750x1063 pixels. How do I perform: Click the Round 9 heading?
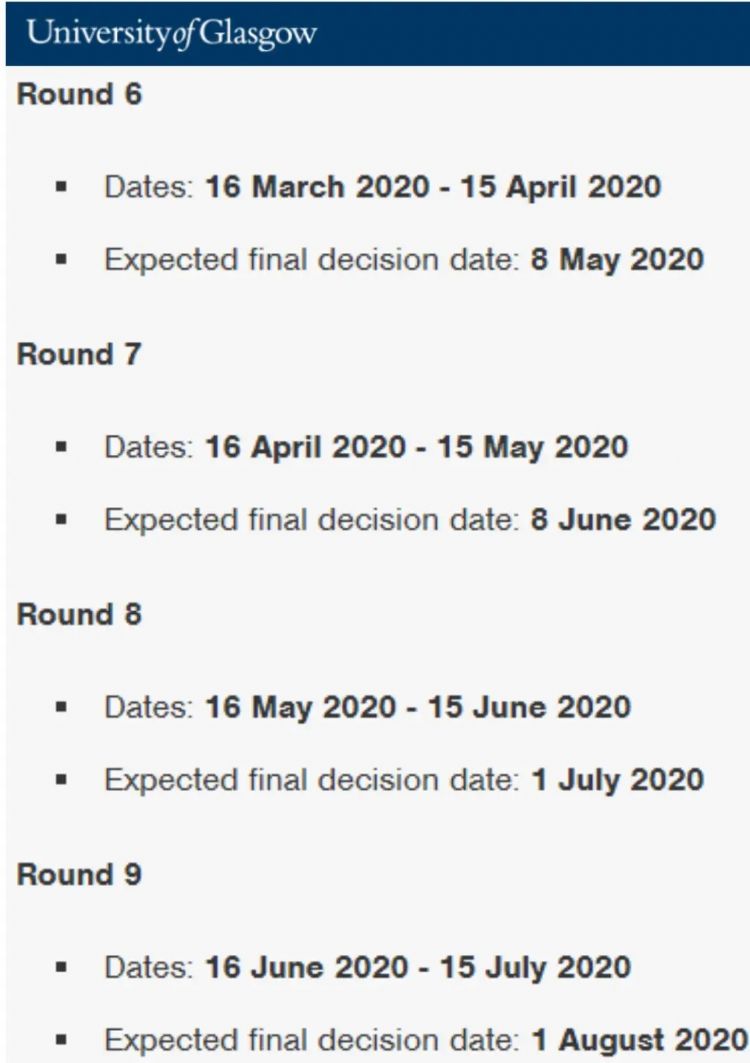(79, 874)
